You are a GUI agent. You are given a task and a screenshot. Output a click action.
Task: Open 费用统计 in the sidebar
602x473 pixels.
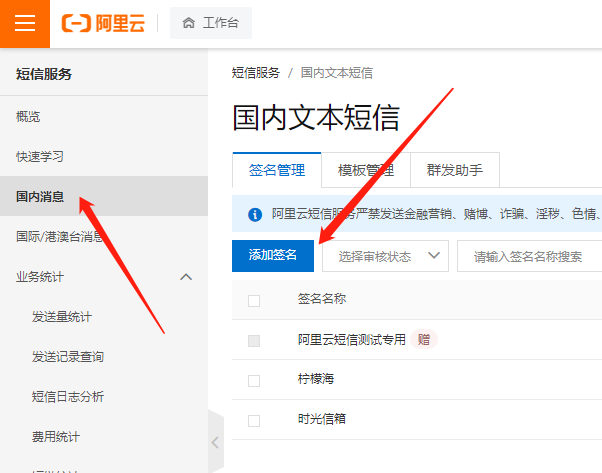[56, 437]
